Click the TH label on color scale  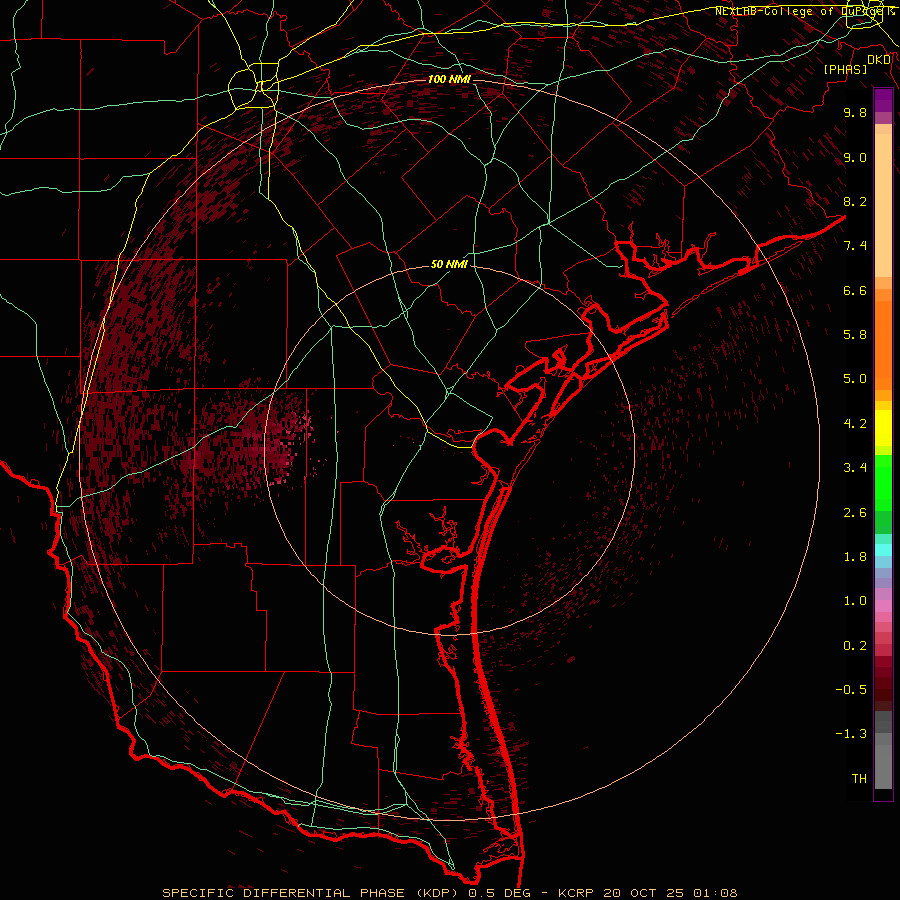(859, 779)
